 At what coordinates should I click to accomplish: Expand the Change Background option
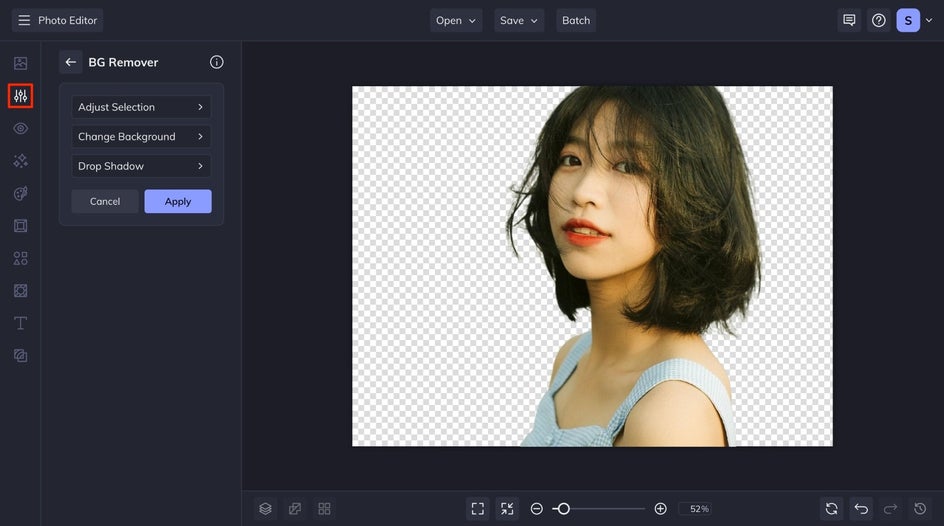tap(141, 137)
